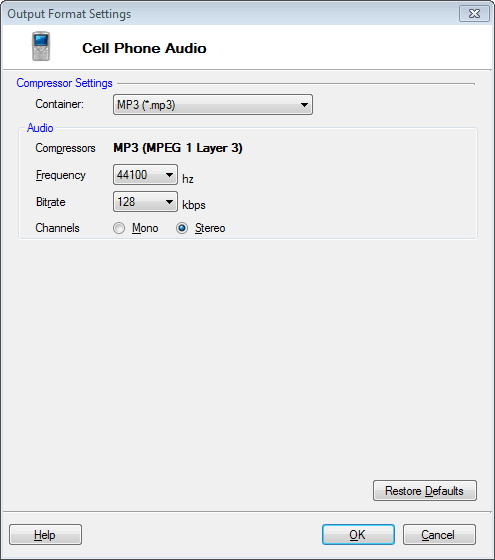Confirm settings with the OK button
495x560 pixels.
(x=358, y=535)
